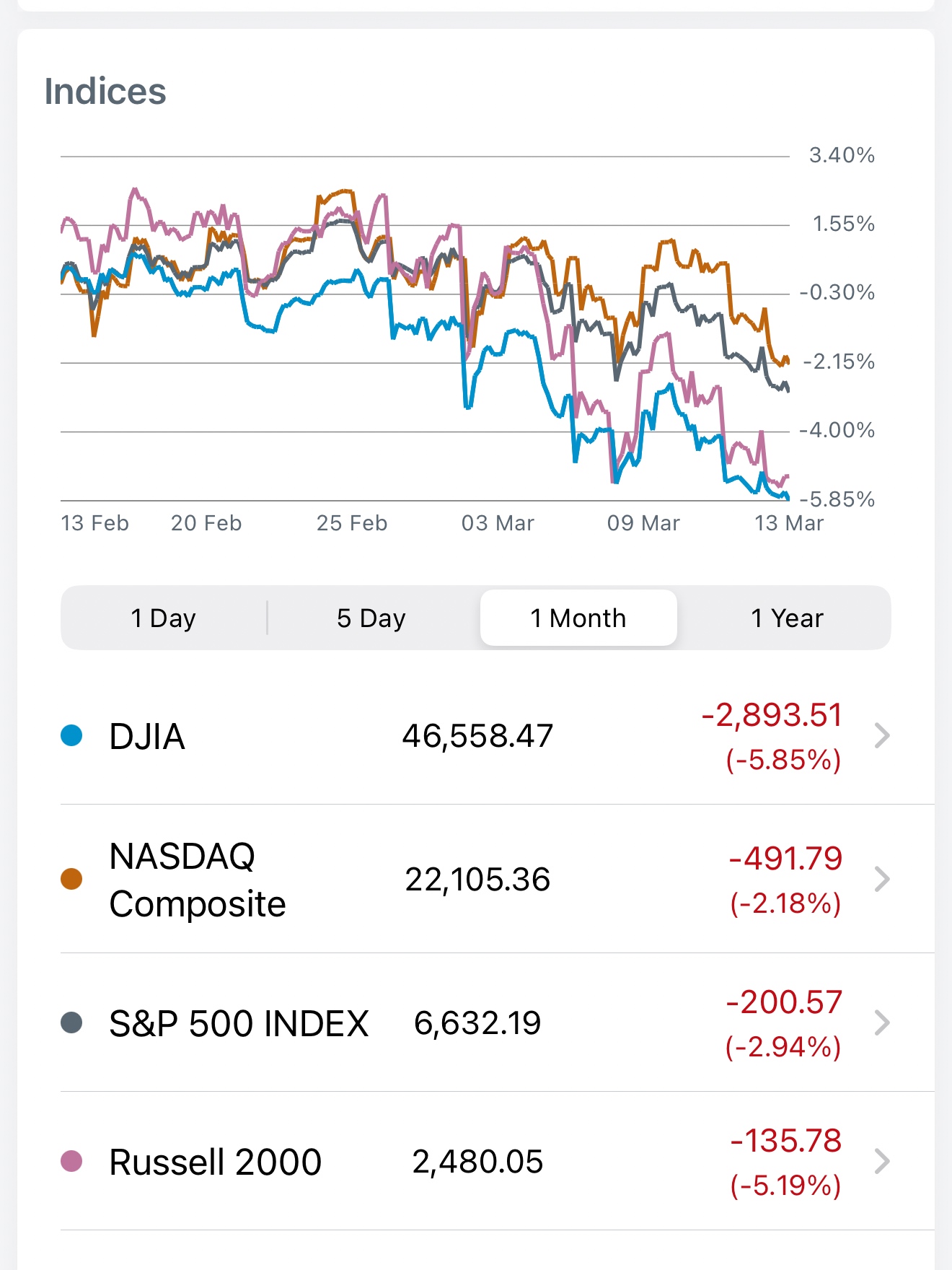Tap the Russell 2000 name

tap(215, 1162)
